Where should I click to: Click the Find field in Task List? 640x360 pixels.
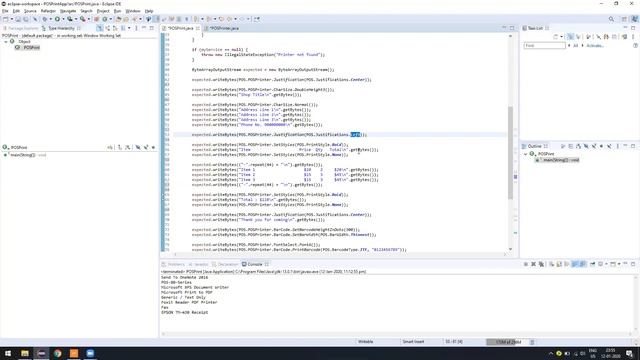(x=544, y=46)
